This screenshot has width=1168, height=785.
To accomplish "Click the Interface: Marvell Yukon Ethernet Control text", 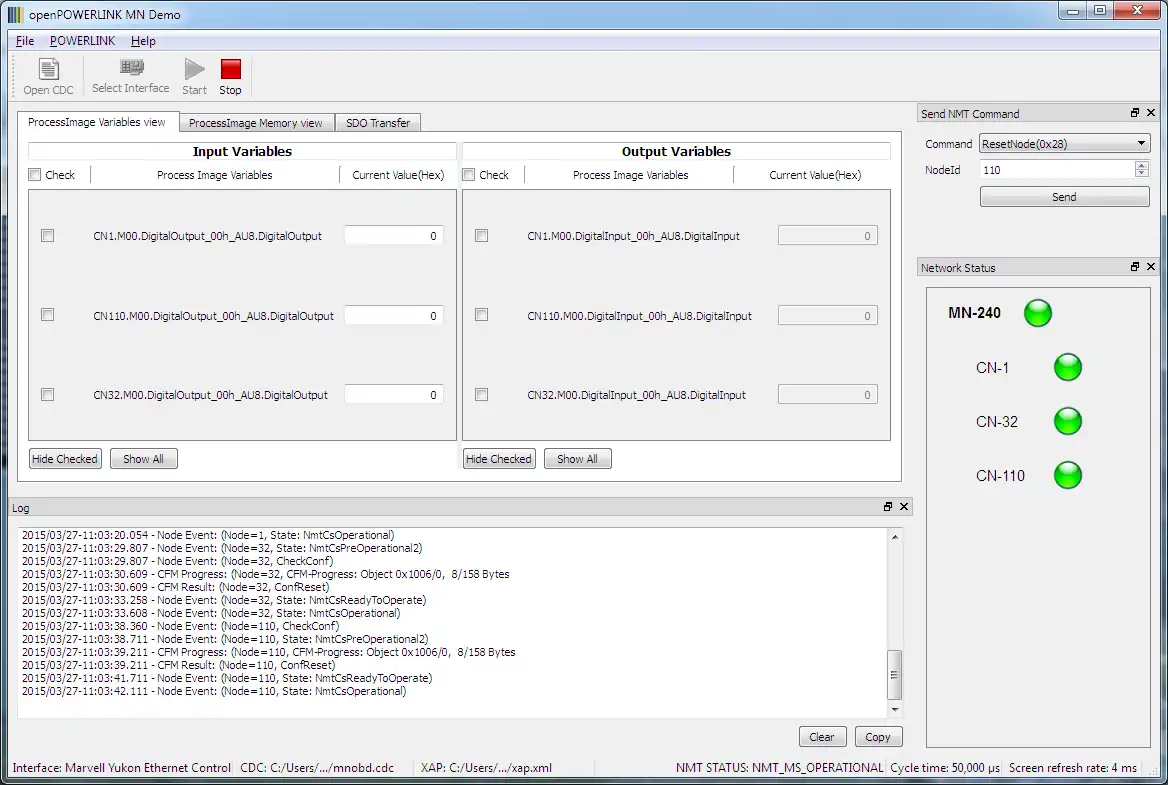I will [121, 767].
